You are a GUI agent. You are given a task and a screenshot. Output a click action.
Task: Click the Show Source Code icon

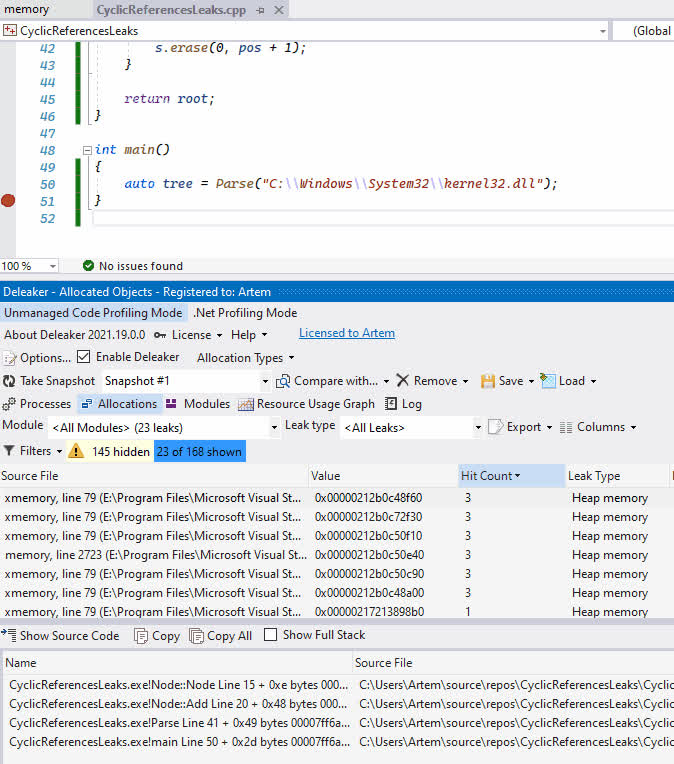click(x=9, y=635)
